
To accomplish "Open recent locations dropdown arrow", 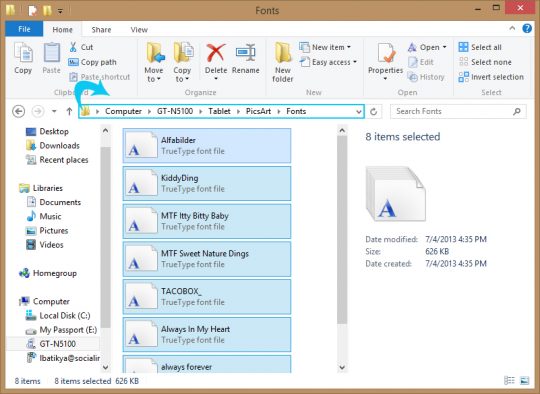I will [x=54, y=112].
